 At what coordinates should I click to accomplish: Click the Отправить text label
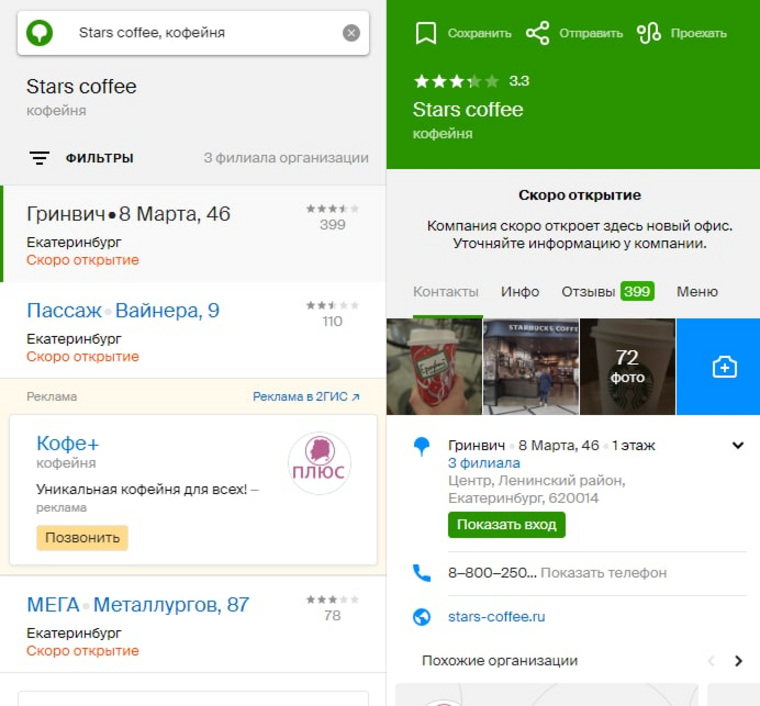tap(591, 33)
